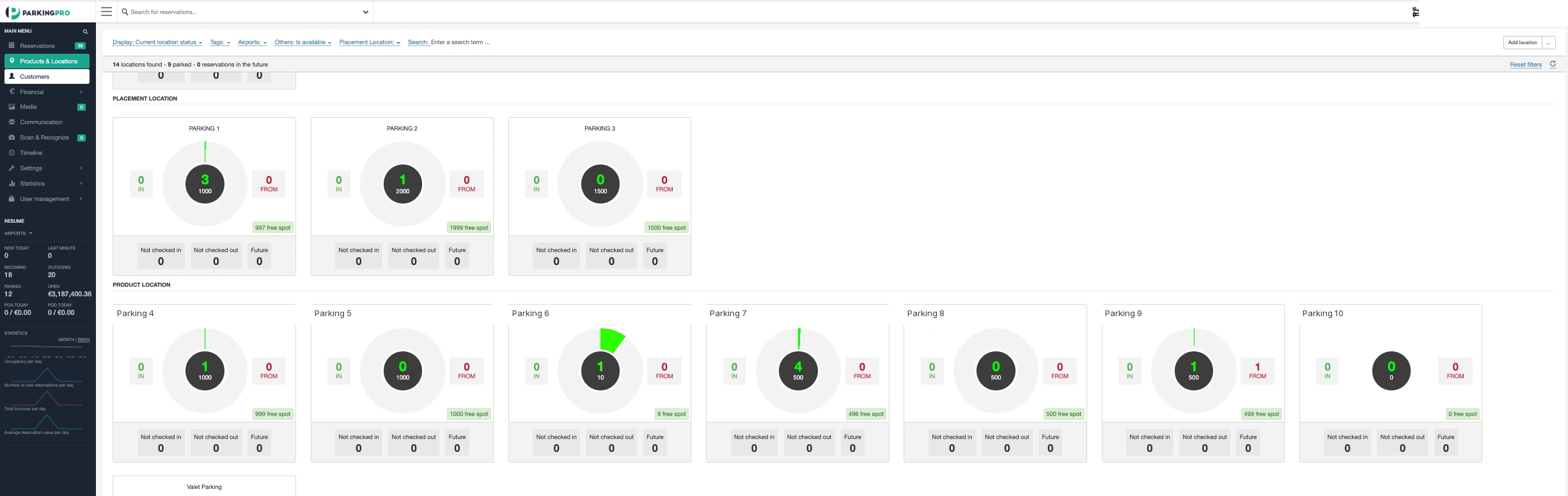The width and height of the screenshot is (1568, 496).
Task: Click the refresh icon beside Reset filters
Action: [x=1553, y=64]
